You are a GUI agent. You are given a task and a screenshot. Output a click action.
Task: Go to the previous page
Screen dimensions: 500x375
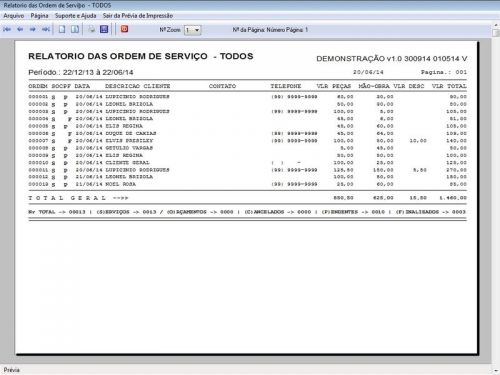[20, 29]
